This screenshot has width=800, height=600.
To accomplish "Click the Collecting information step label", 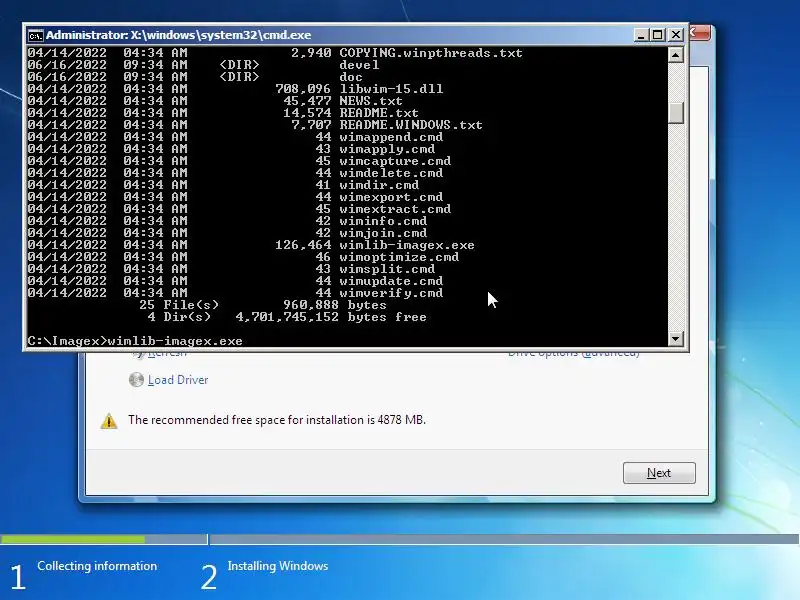I will (97, 566).
